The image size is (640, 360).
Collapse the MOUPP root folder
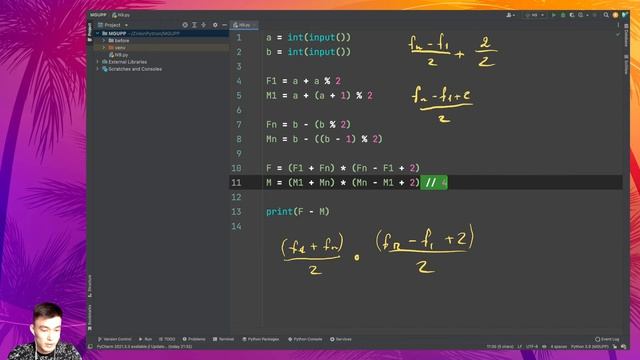click(98, 33)
